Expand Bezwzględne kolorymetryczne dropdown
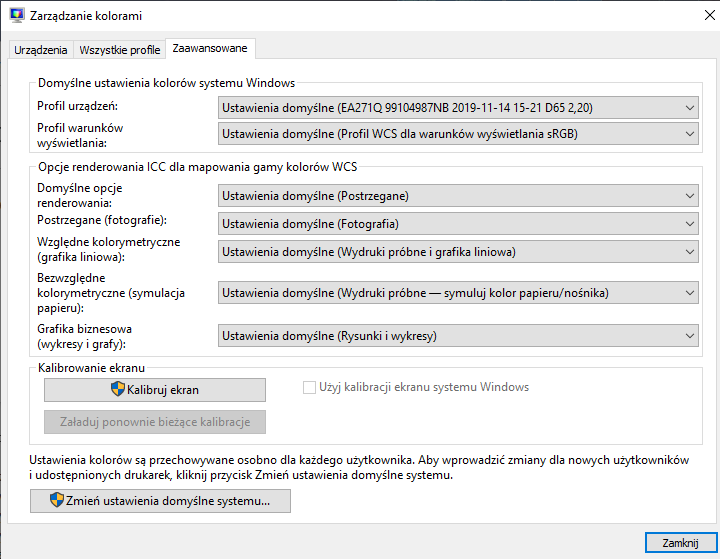Viewport: 720px width, 559px height. [x=458, y=292]
